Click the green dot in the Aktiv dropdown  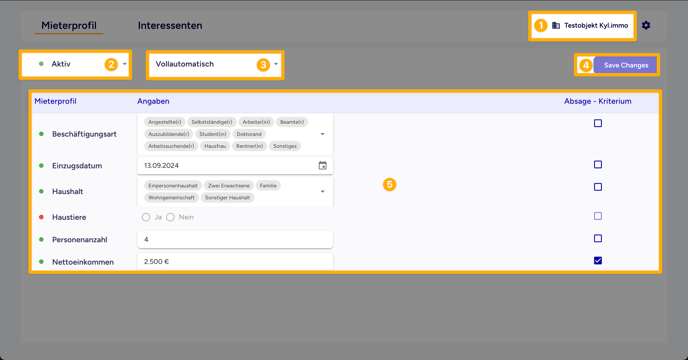click(x=41, y=64)
